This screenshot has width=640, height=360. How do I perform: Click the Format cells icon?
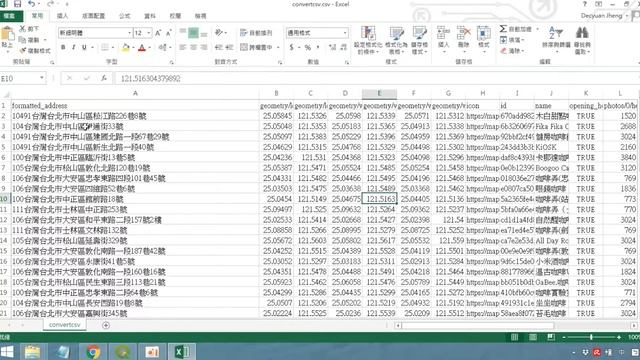pyautogui.click(x=484, y=33)
